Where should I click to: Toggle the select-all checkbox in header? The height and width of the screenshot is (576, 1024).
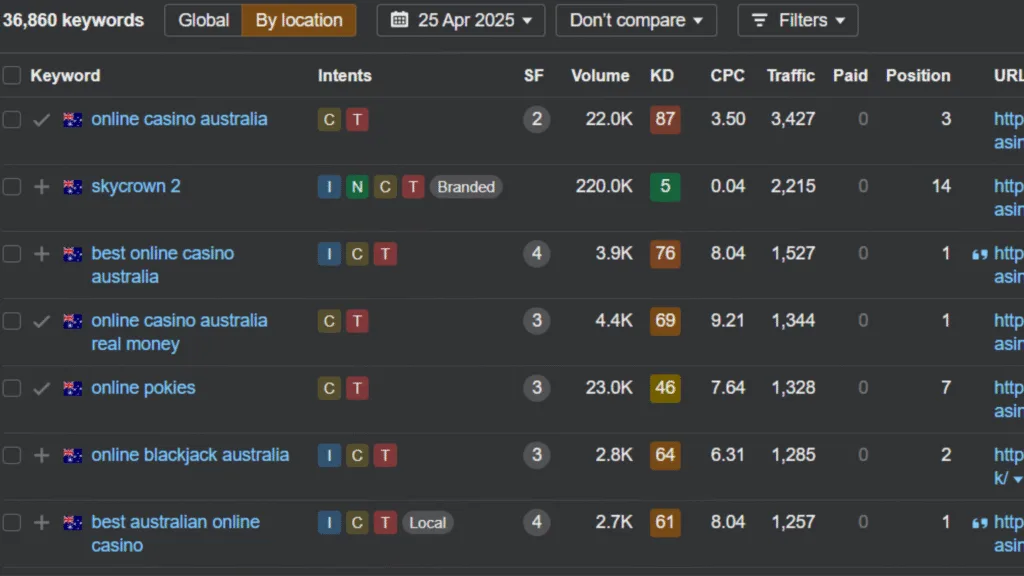(12, 76)
